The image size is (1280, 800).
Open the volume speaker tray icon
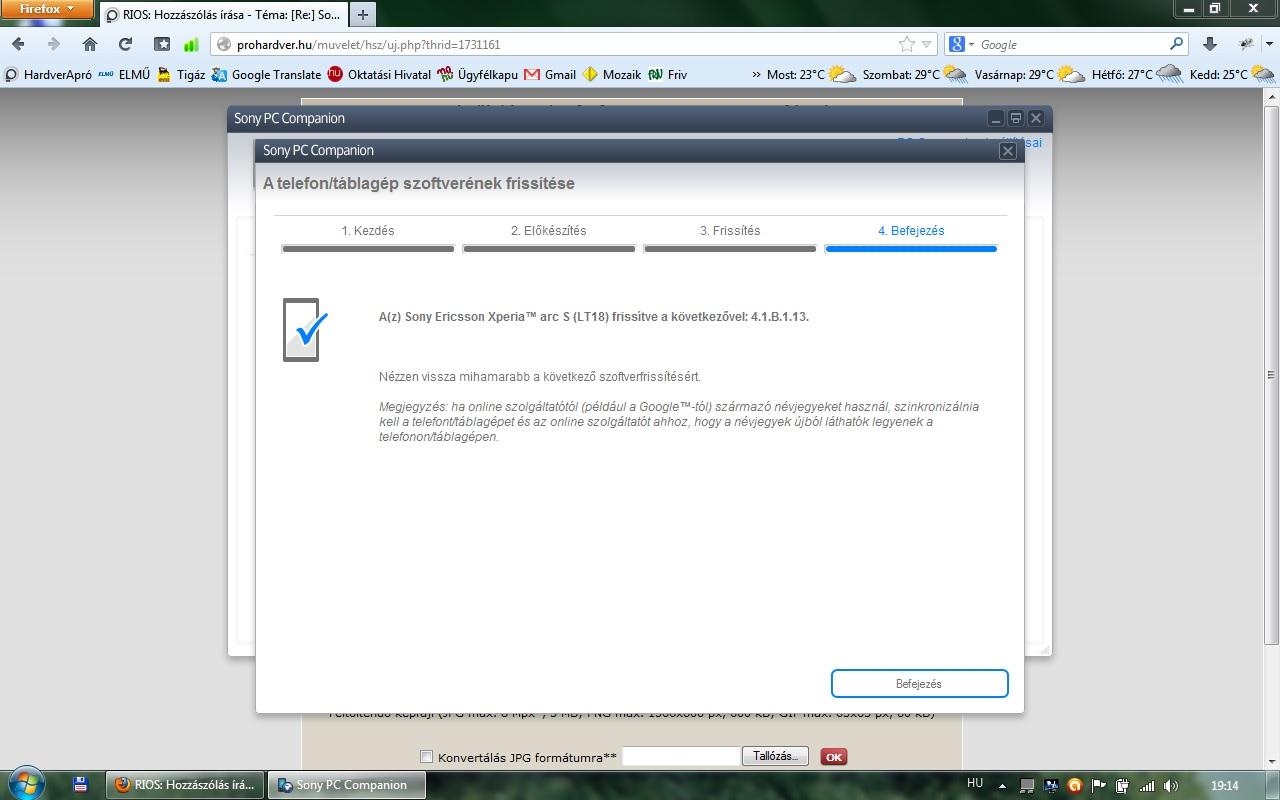click(x=1171, y=786)
